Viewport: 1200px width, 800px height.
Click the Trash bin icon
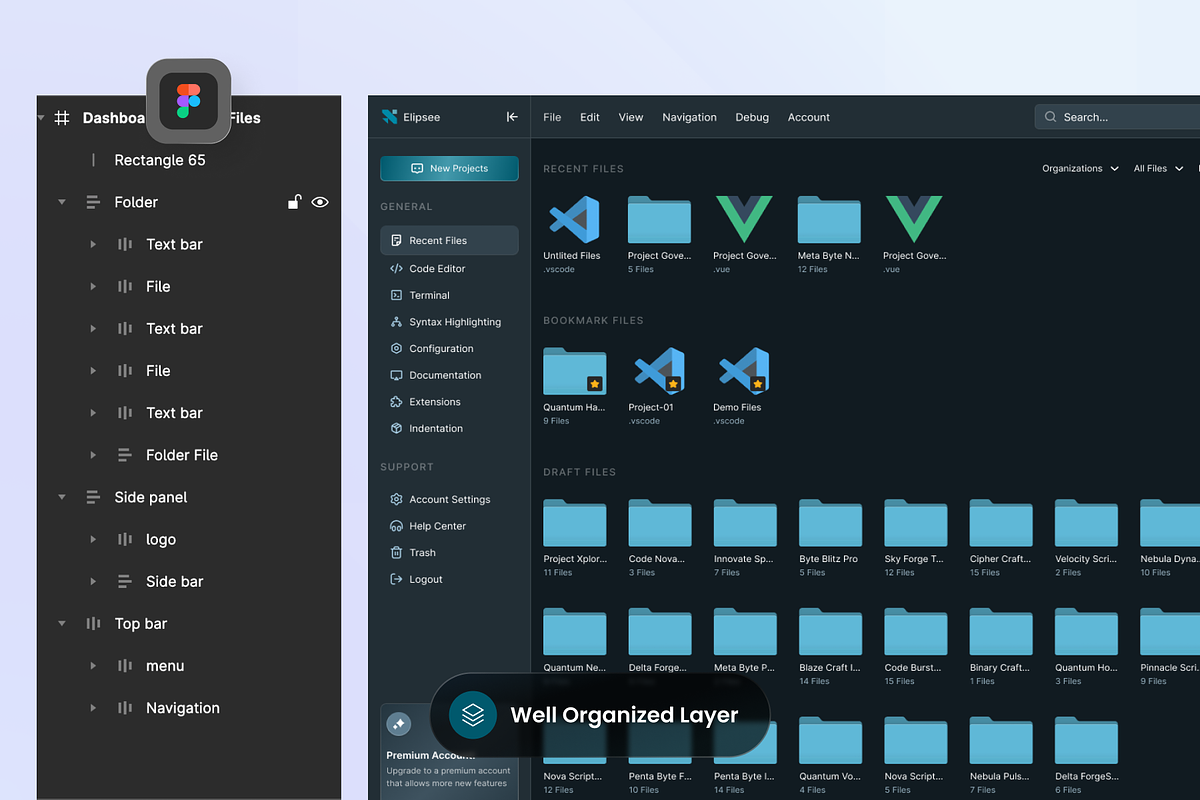pos(396,552)
